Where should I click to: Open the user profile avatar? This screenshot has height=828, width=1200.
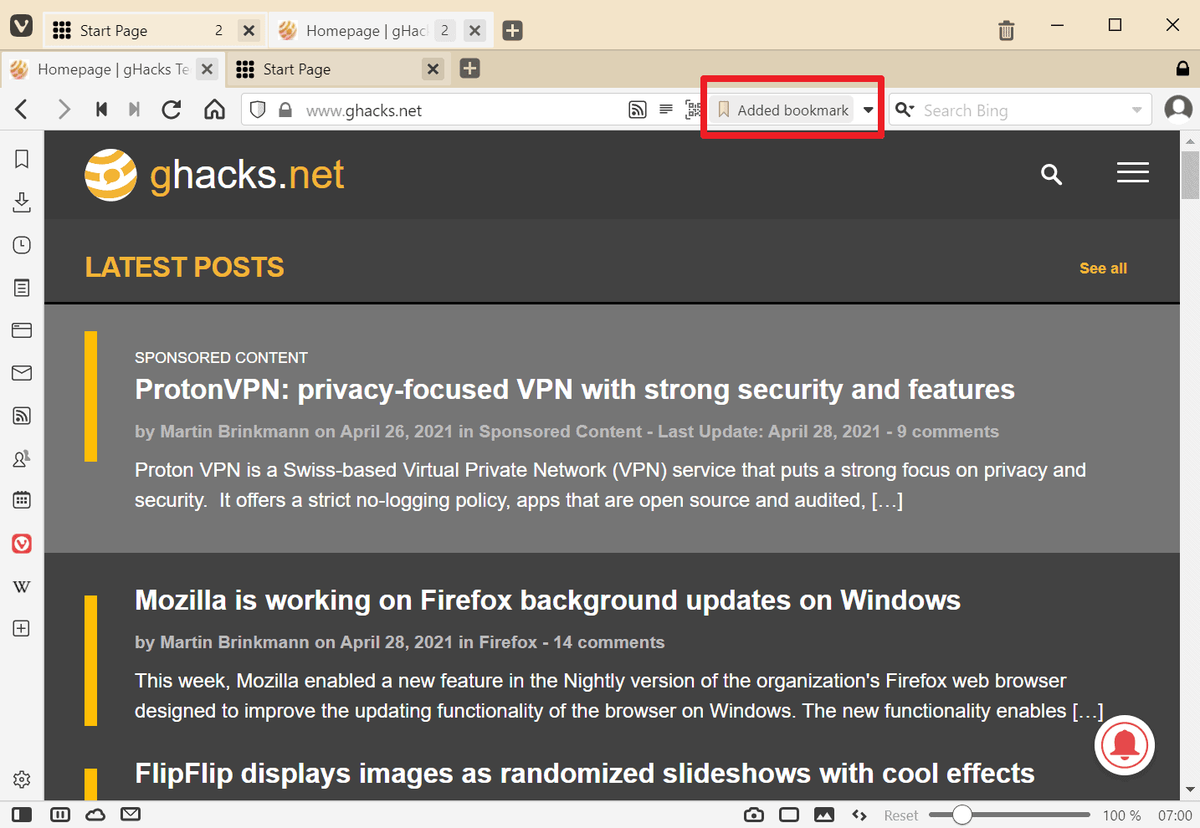coord(1179,110)
